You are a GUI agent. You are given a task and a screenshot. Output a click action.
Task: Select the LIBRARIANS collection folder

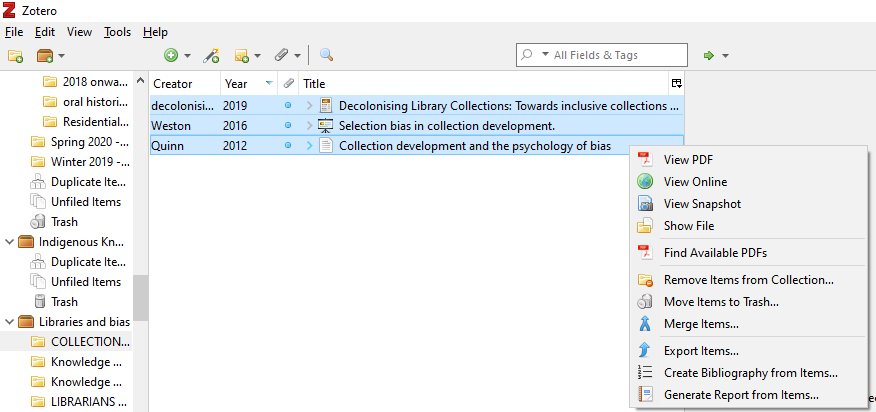click(80, 401)
